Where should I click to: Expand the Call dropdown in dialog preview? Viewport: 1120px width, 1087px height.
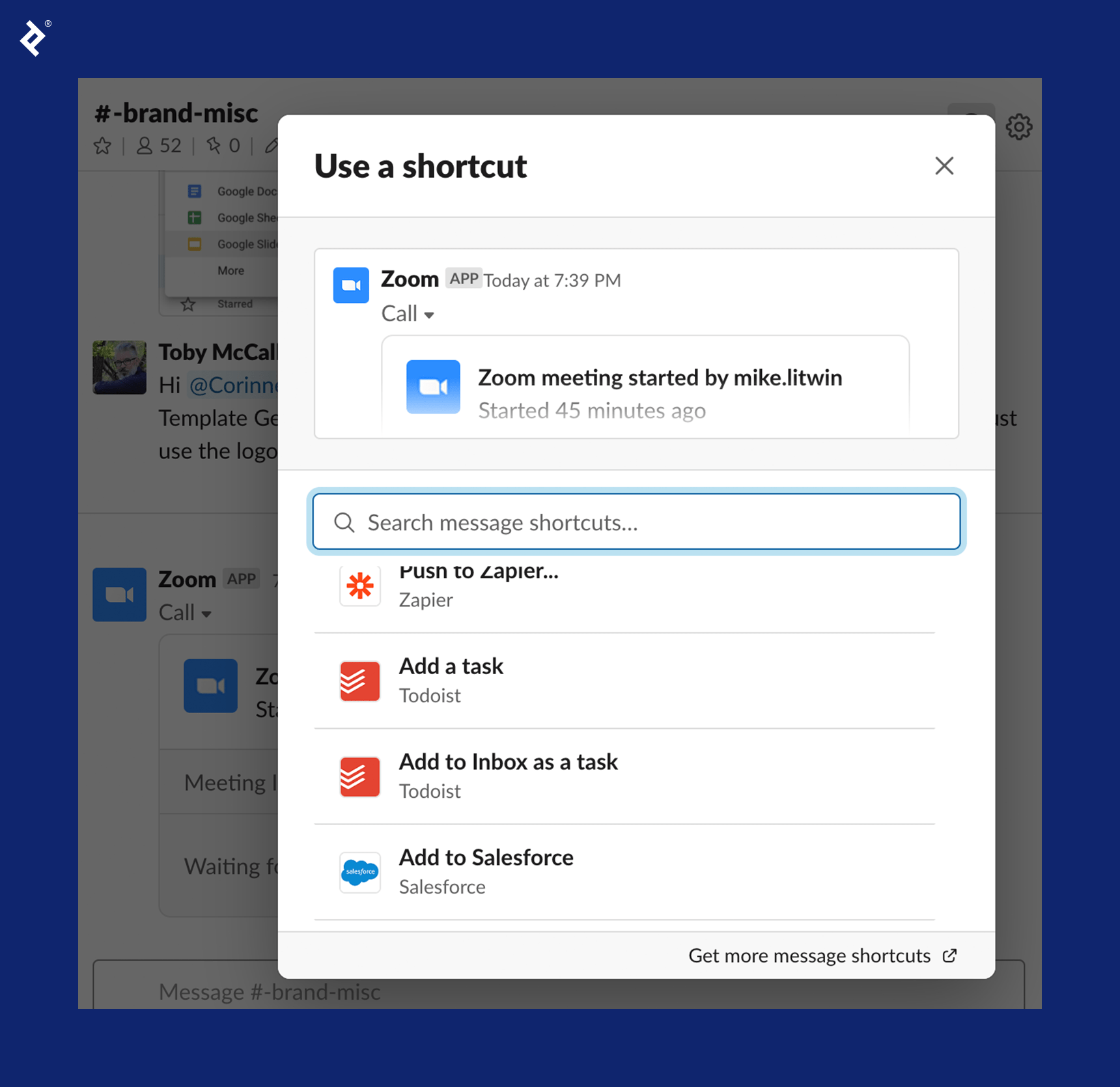click(x=408, y=314)
